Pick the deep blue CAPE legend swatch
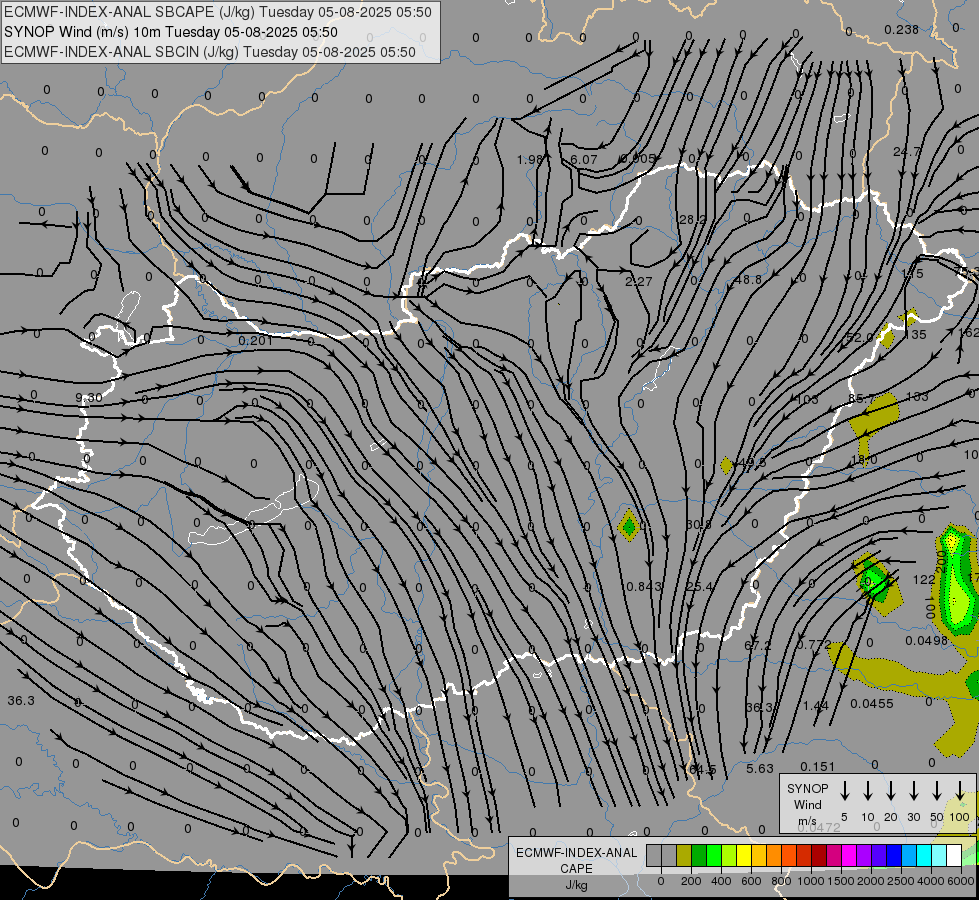 (x=893, y=855)
